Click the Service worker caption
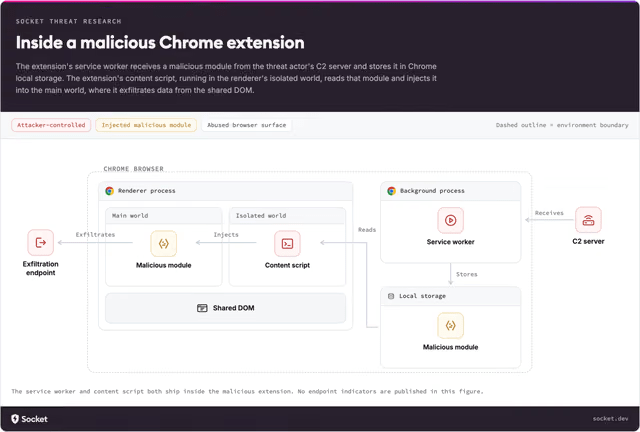 (451, 242)
